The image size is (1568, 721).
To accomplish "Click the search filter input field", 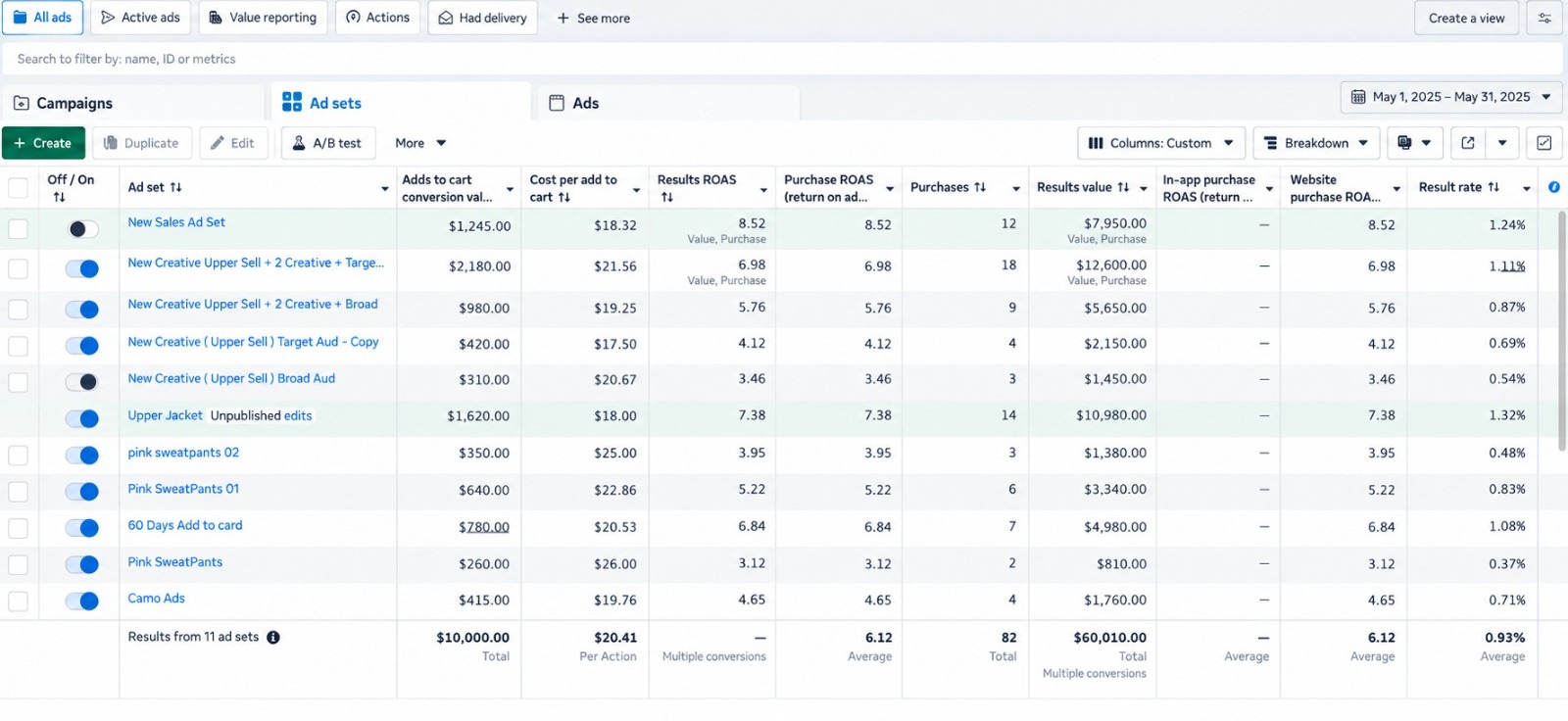I will (x=782, y=59).
